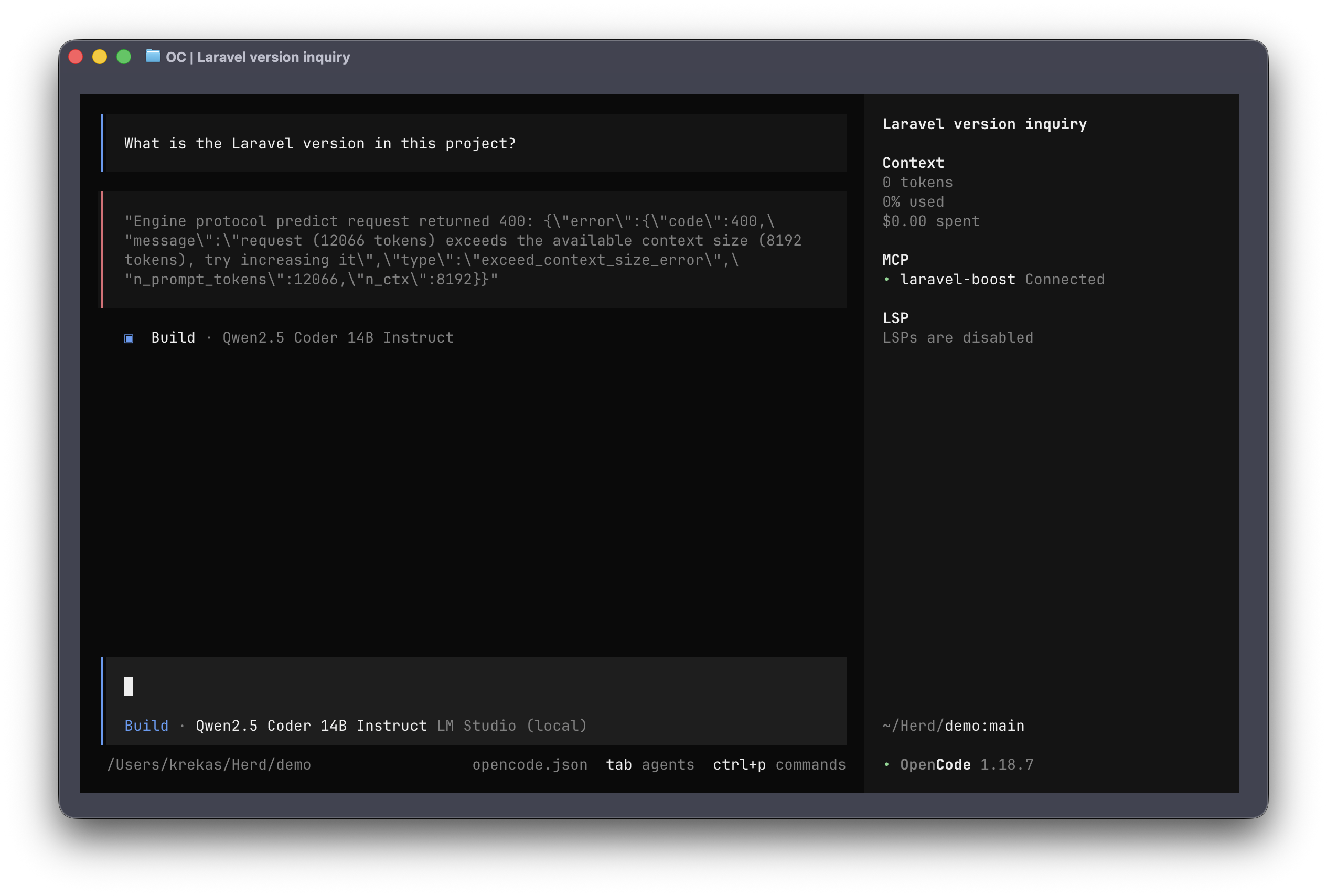Viewport: 1327px width, 896px height.
Task: Click the 0% used value
Action: [x=913, y=201]
